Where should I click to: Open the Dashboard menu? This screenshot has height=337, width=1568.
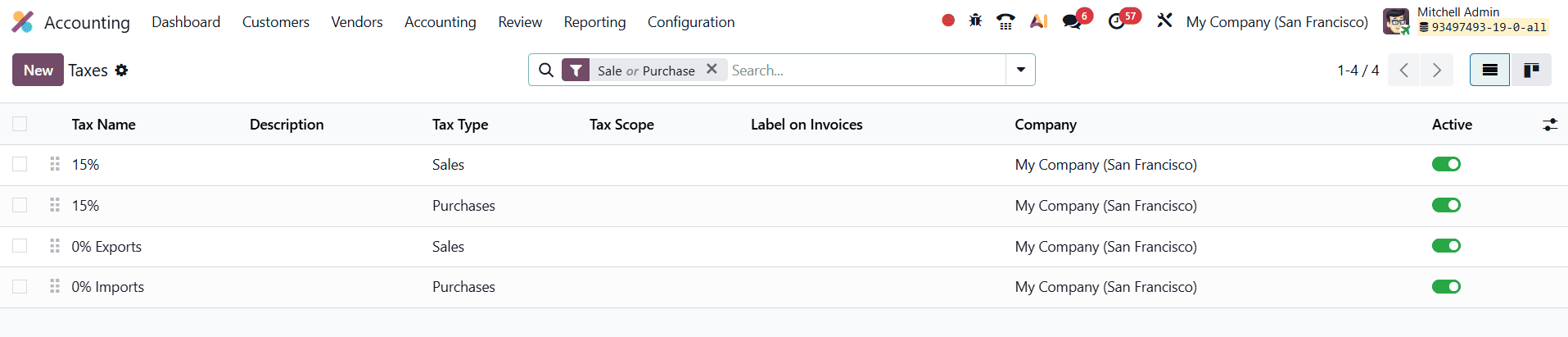click(x=186, y=22)
